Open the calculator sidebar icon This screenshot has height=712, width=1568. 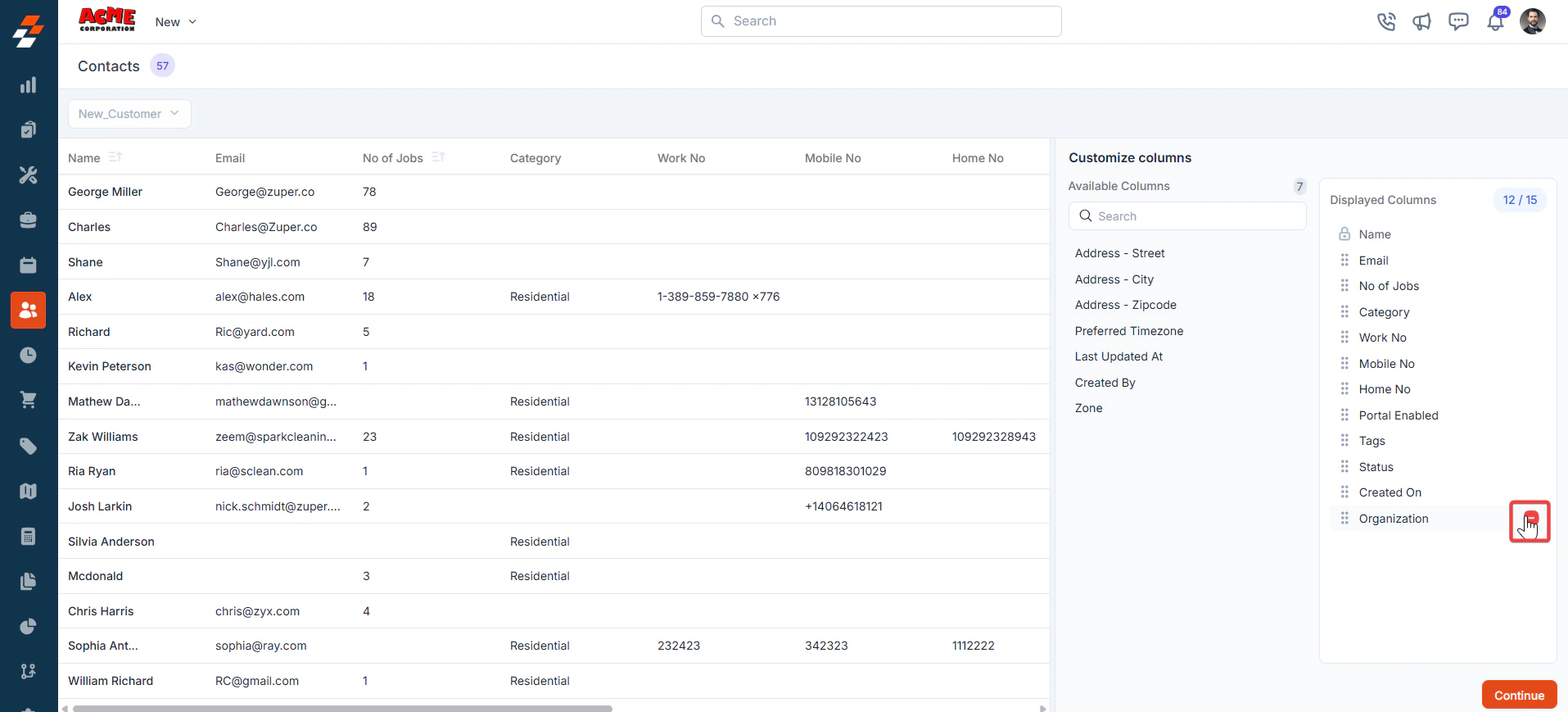coord(29,536)
